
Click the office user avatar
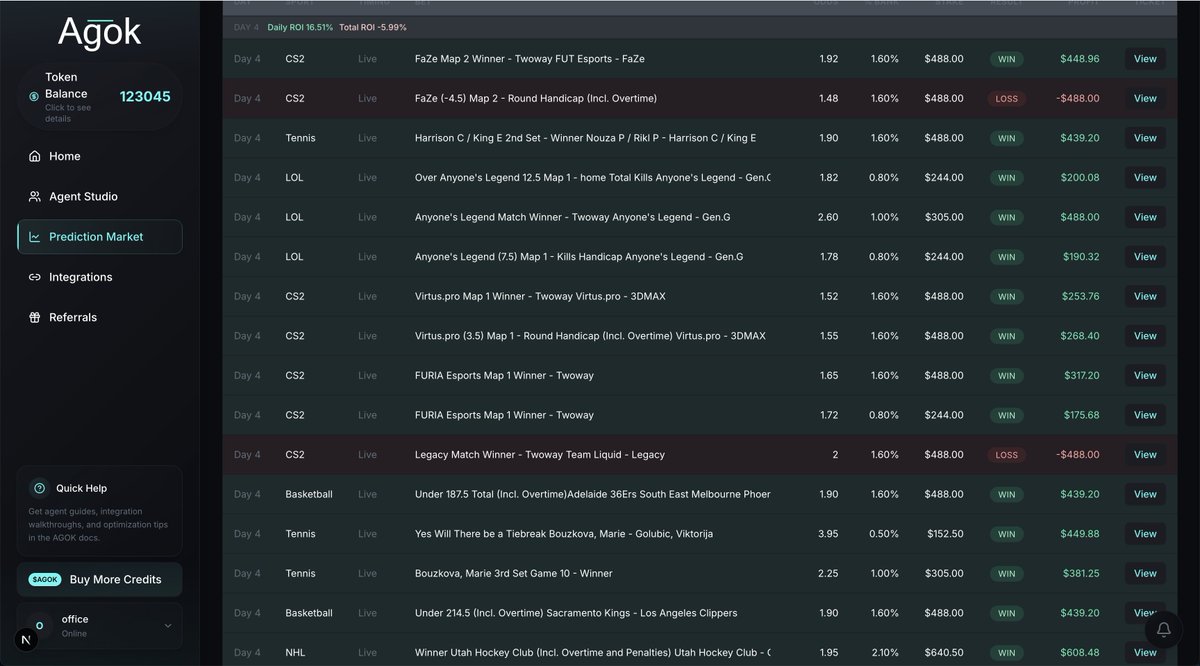click(x=40, y=625)
